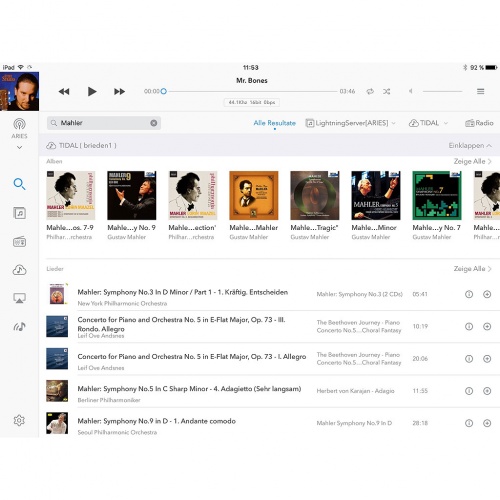Open the cloud streaming sidebar icon
Viewport: 500px width, 500px height.
pyautogui.click(x=19, y=270)
